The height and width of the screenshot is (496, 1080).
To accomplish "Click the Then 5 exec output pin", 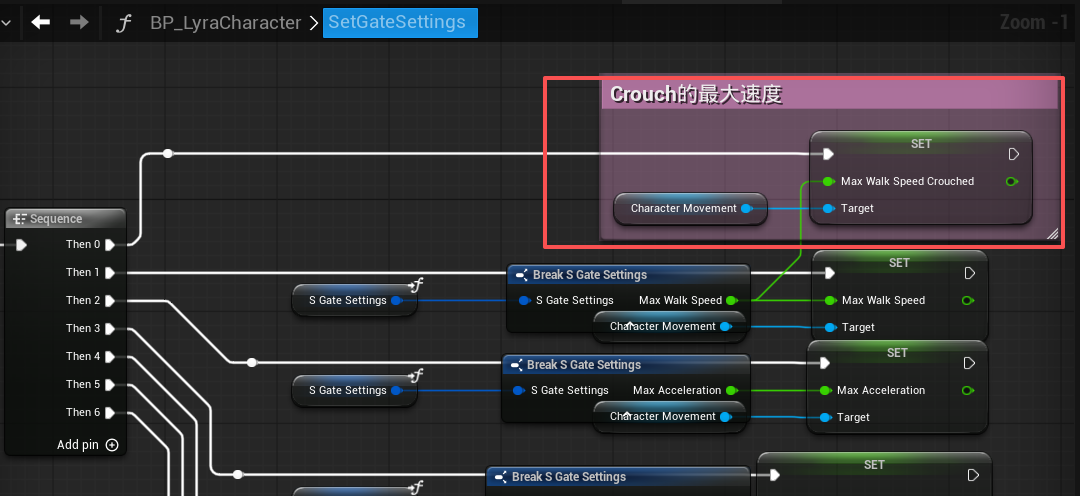I will coord(110,384).
